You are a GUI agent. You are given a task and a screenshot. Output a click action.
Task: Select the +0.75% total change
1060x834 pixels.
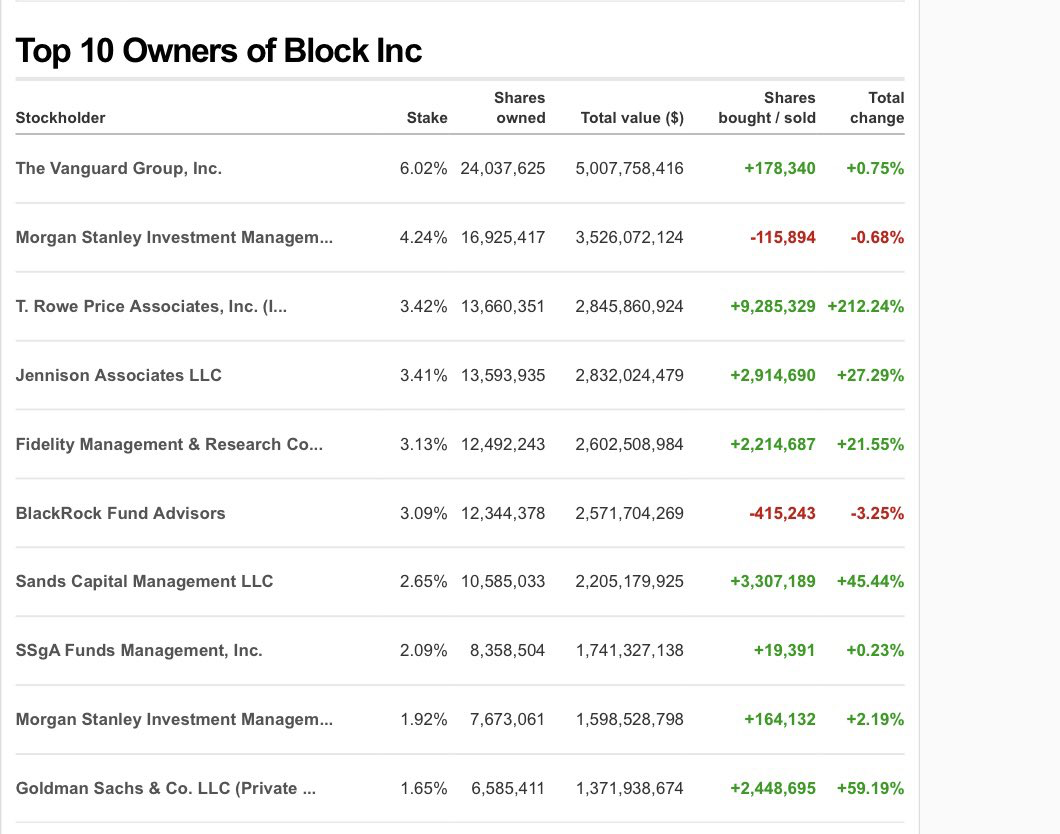pyautogui.click(x=875, y=168)
